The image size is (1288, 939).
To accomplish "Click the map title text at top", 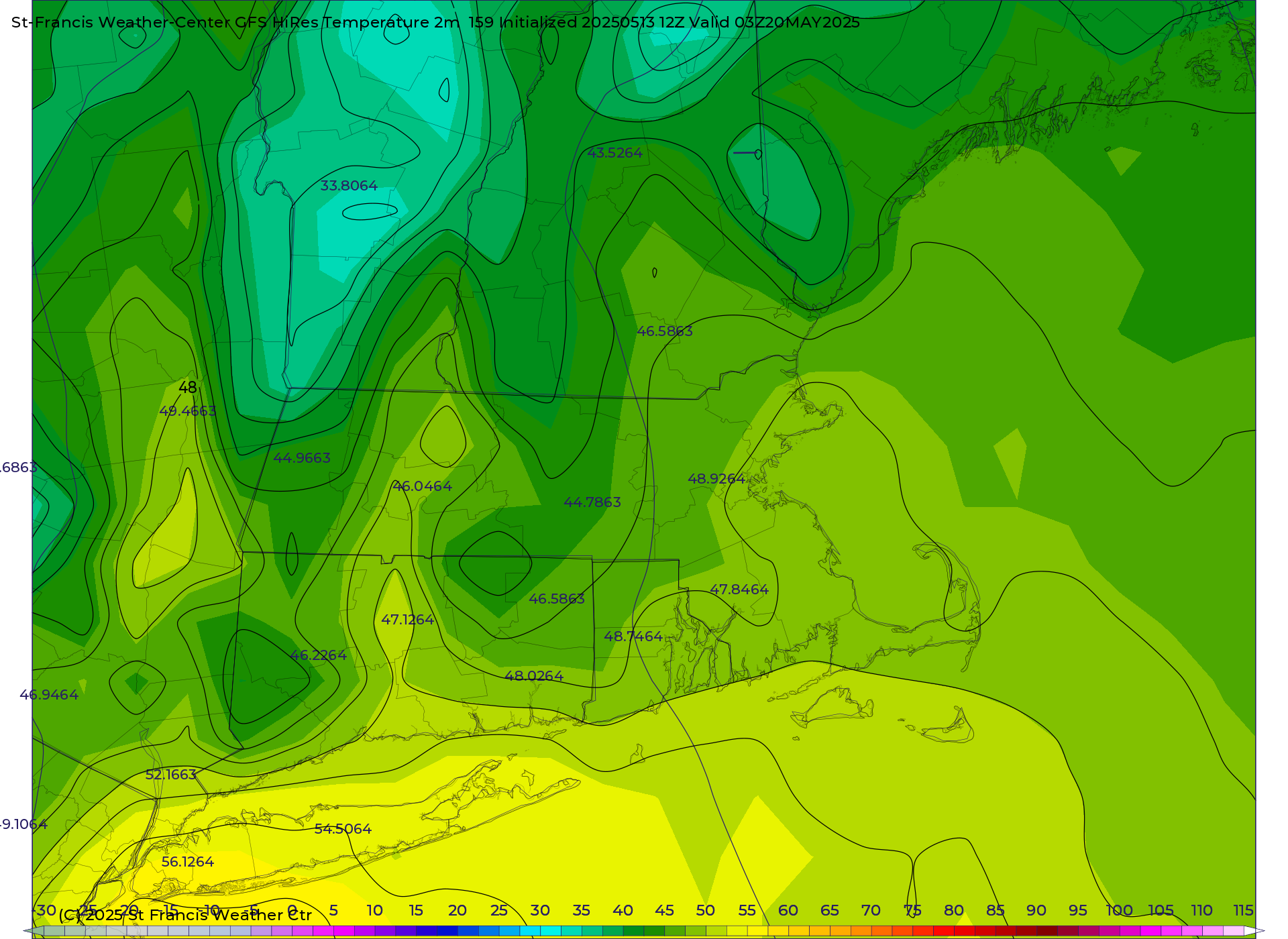I will tap(435, 22).
